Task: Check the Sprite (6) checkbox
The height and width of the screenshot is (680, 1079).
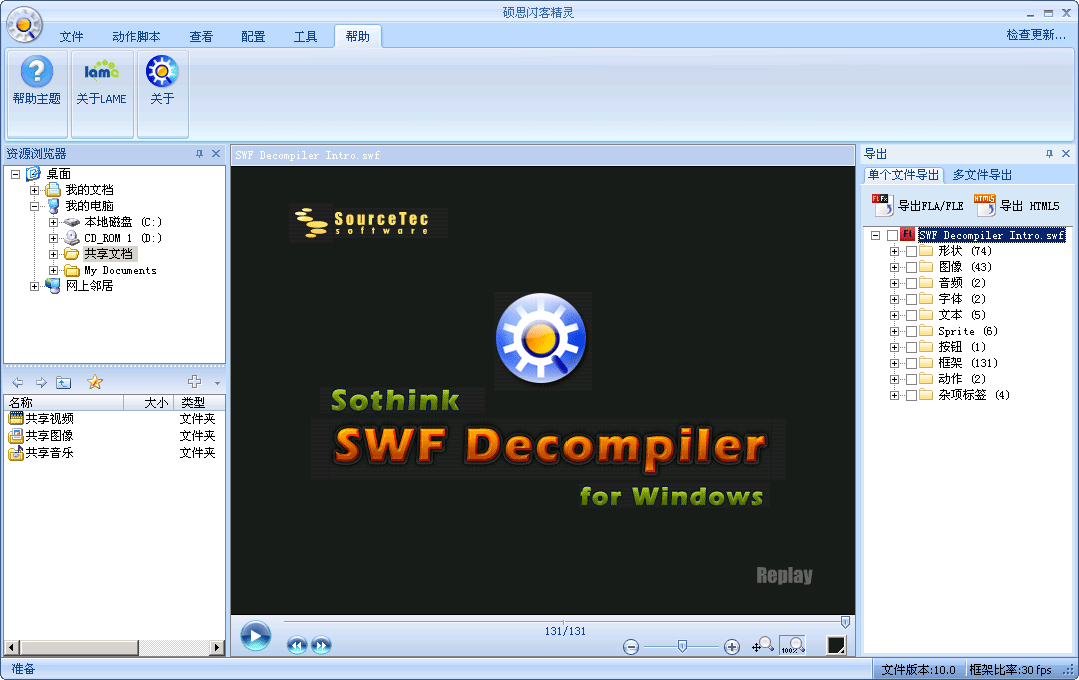Action: point(911,331)
